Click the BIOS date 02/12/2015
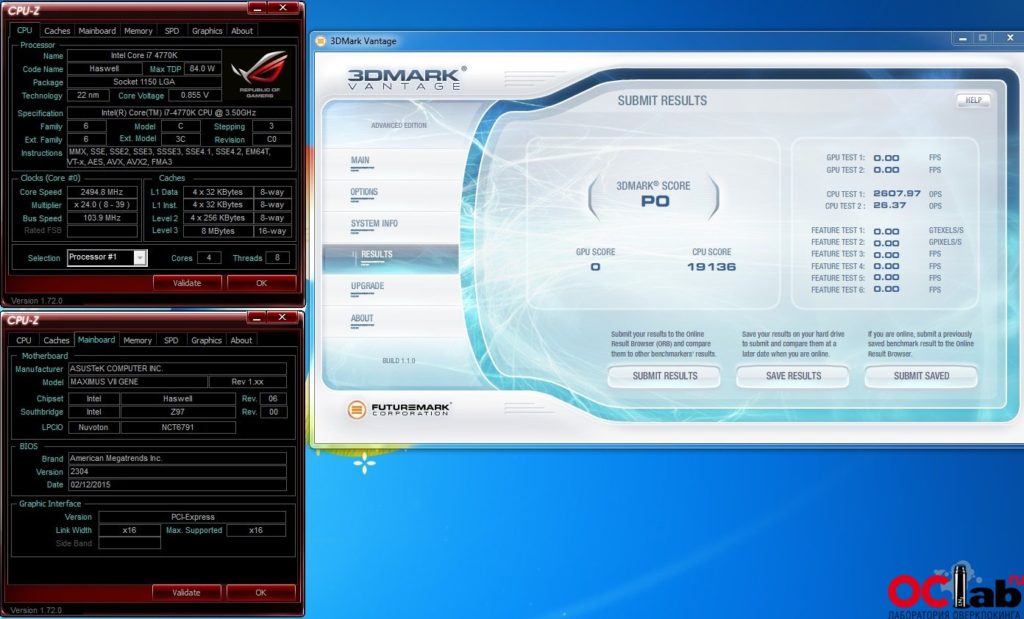This screenshot has width=1024, height=619. pyautogui.click(x=177, y=484)
